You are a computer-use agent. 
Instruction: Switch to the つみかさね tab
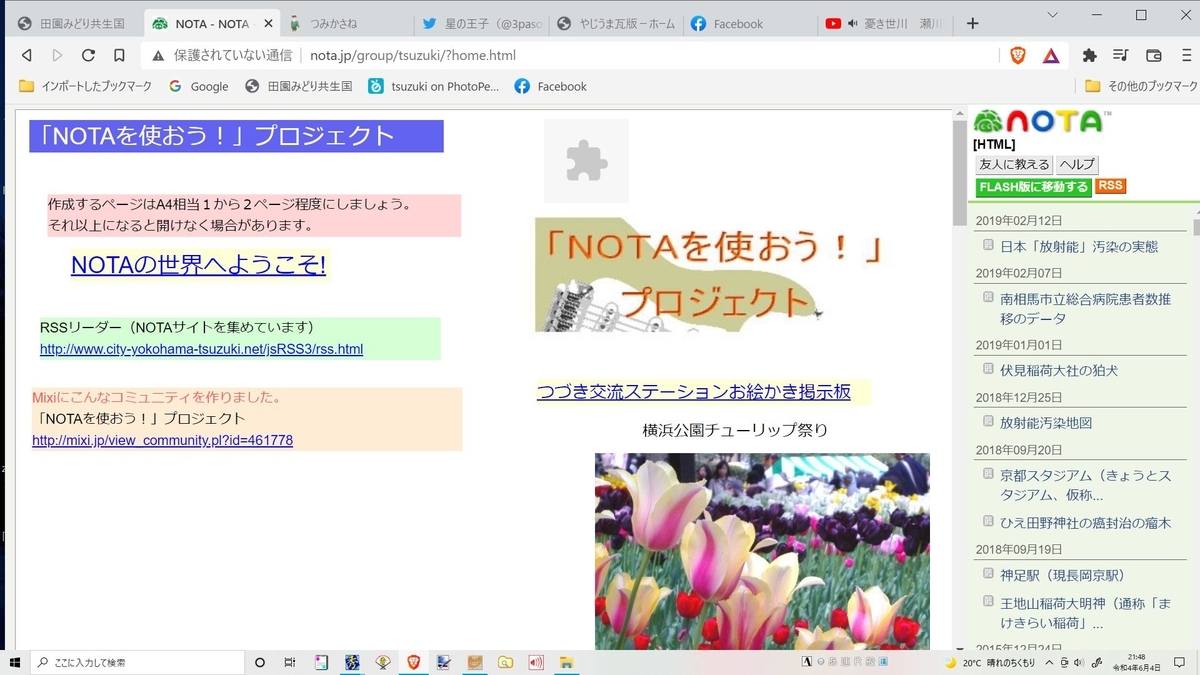tap(344, 24)
